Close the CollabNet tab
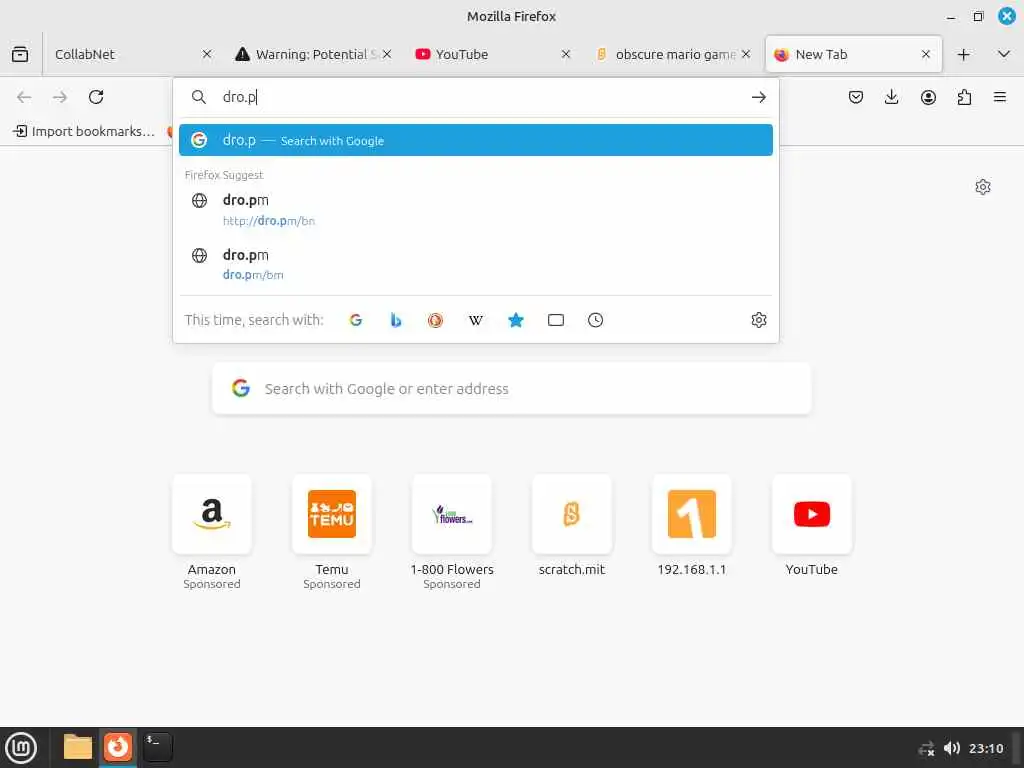 (x=207, y=54)
